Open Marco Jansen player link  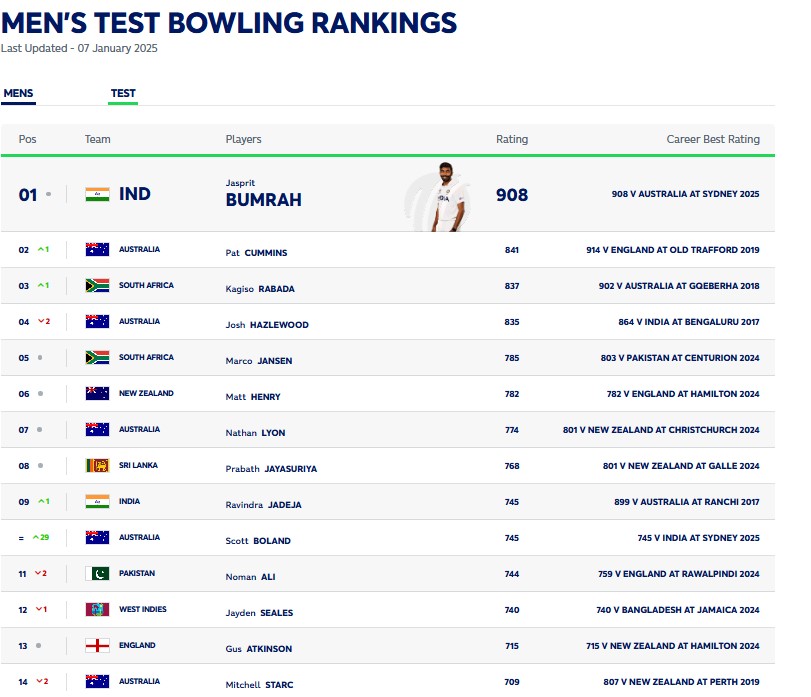tap(259, 361)
